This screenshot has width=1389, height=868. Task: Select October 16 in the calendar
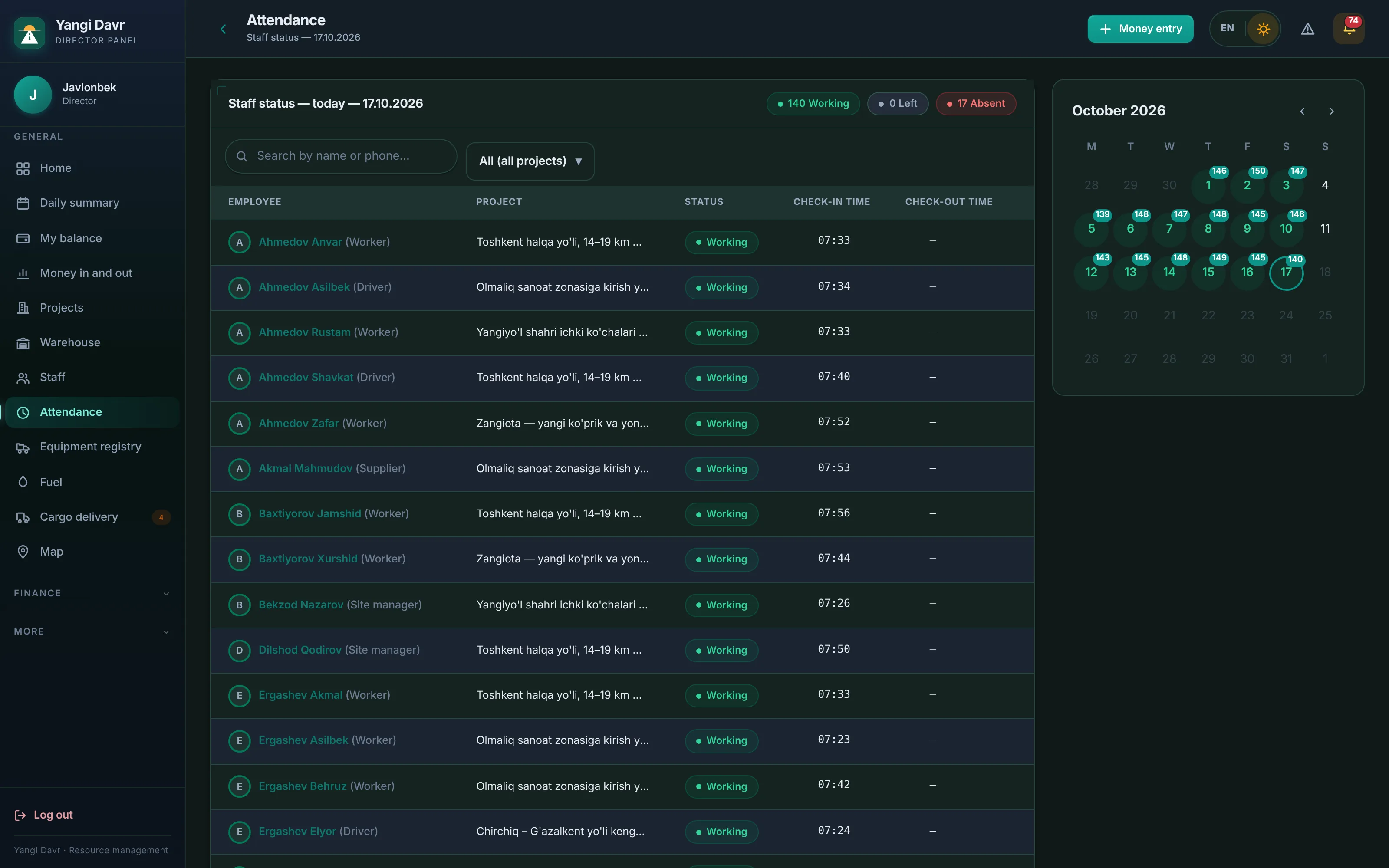pyautogui.click(x=1247, y=272)
